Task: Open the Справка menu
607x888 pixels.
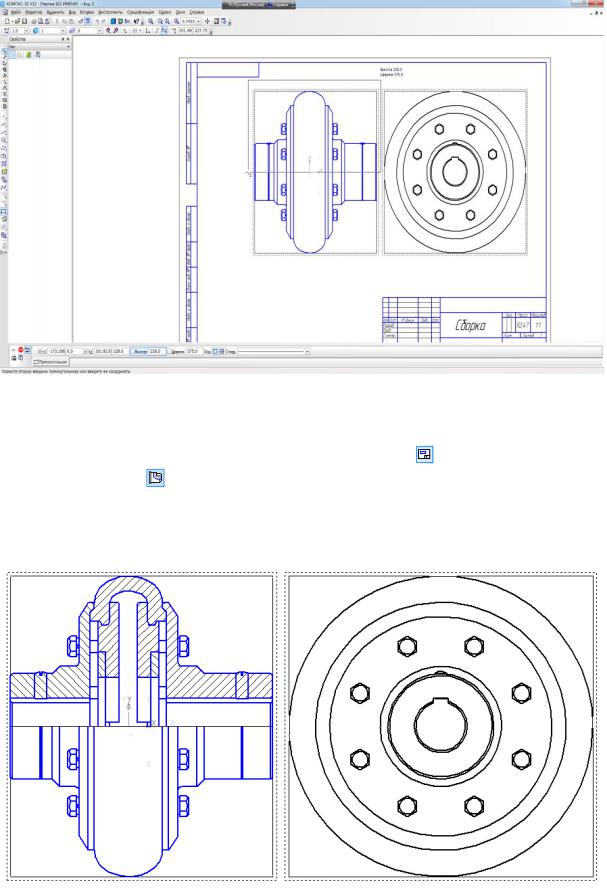Action: coord(196,12)
